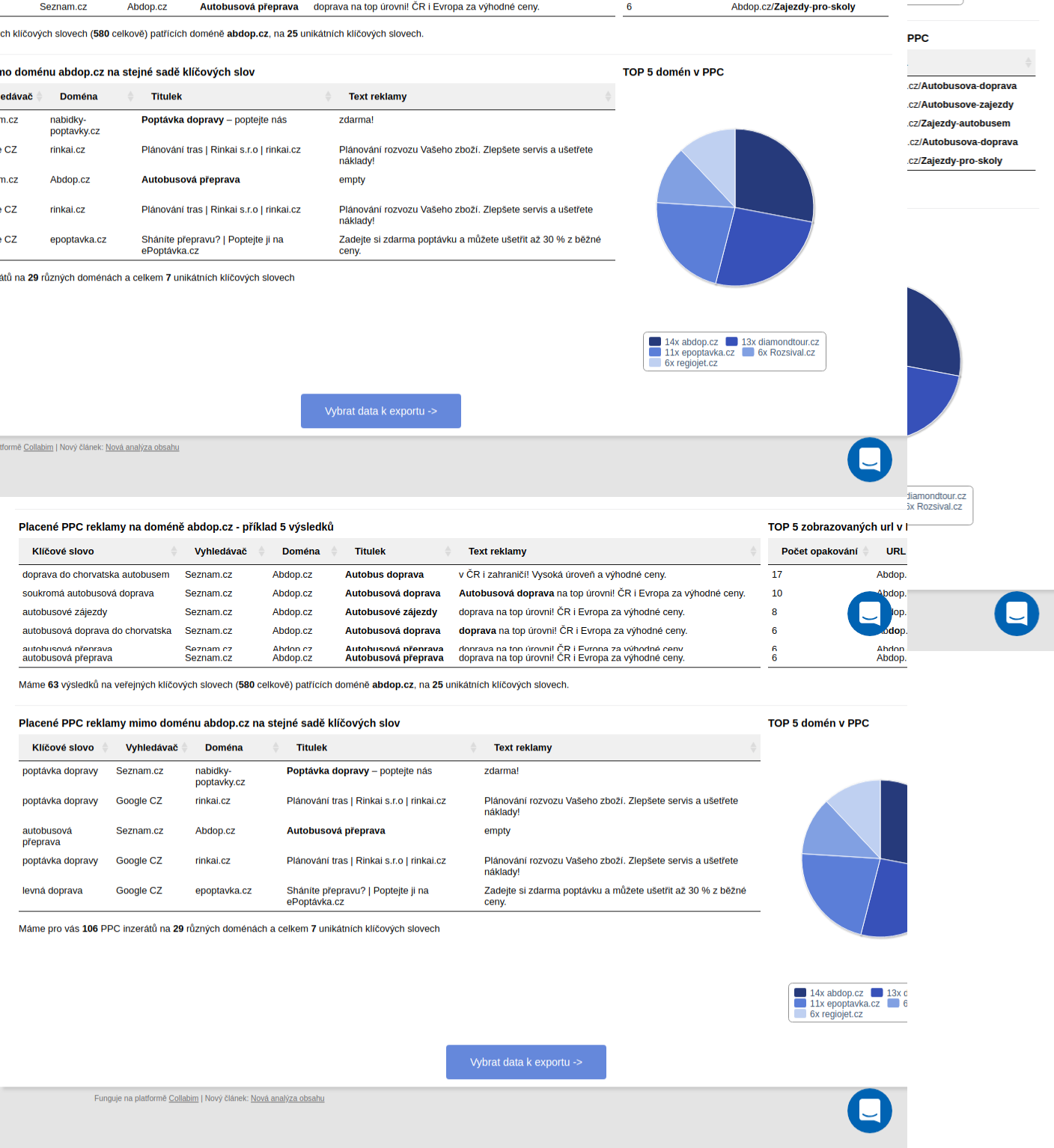Select 'autobusová doprava do chorvatska' keyword cell
Image resolution: width=1054 pixels, height=1148 pixels.
(97, 631)
